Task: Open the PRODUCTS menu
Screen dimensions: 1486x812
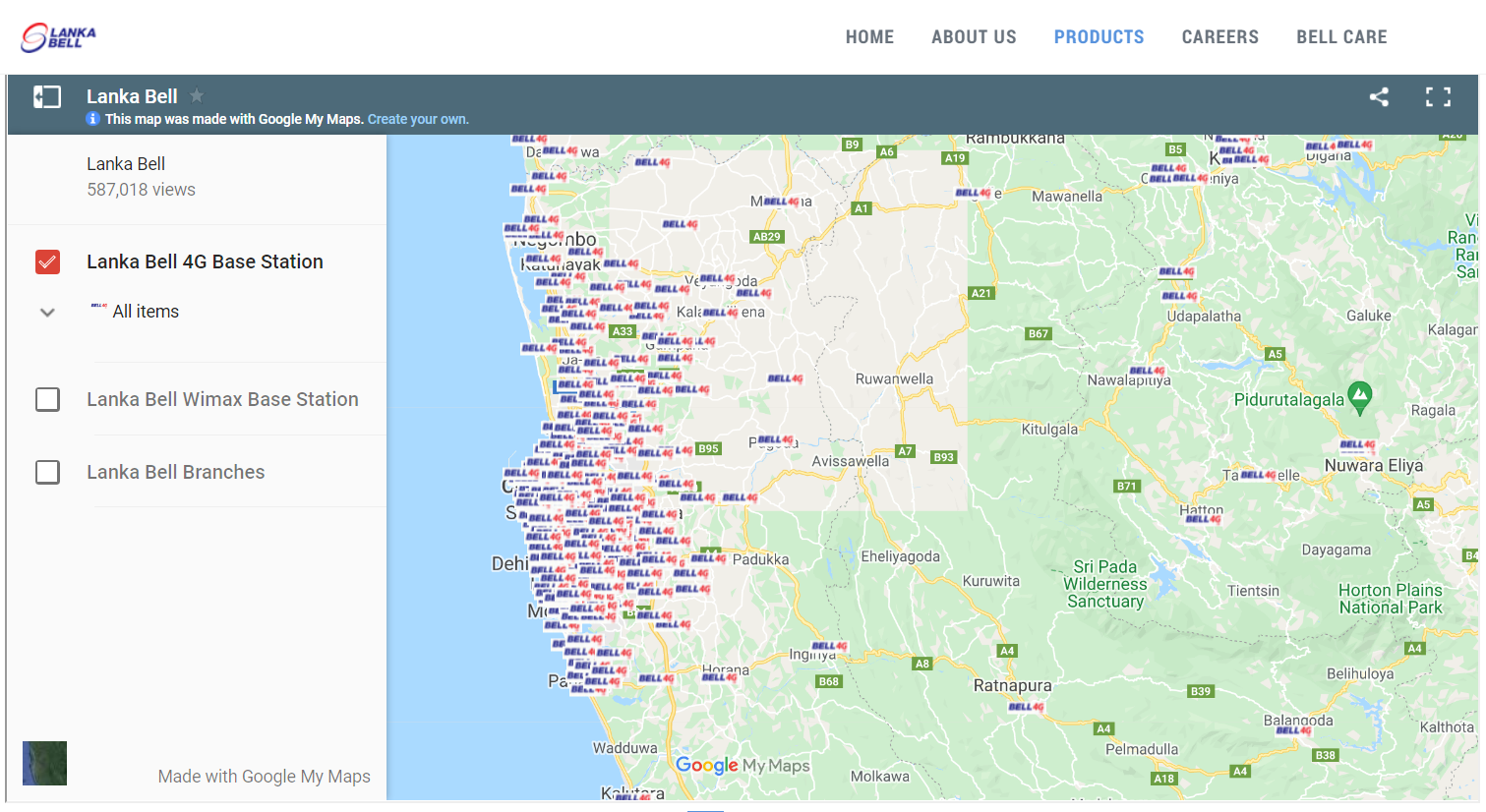Action: tap(1099, 37)
